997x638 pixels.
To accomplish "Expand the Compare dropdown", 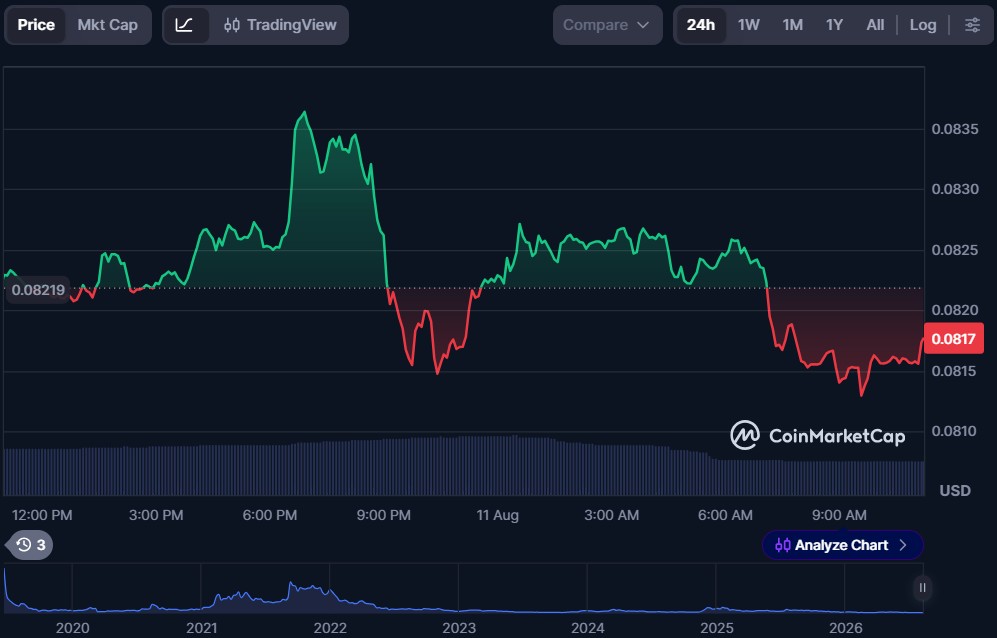I will coord(607,25).
